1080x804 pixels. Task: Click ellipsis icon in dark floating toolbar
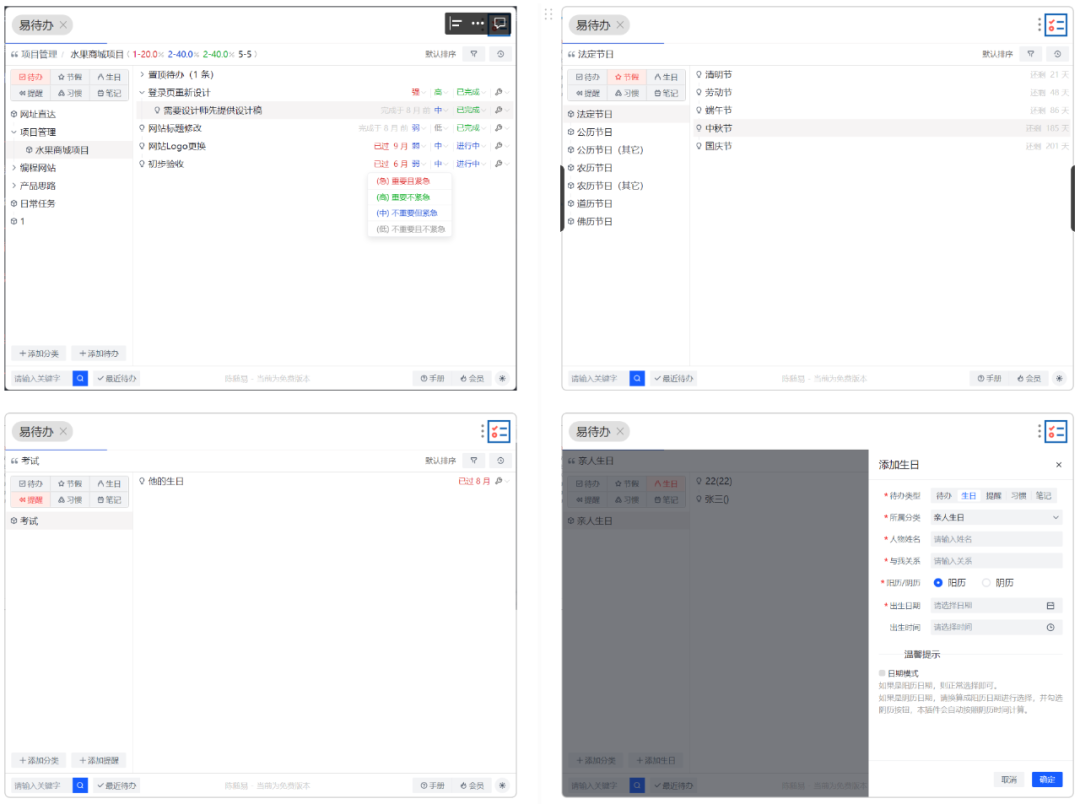[477, 24]
